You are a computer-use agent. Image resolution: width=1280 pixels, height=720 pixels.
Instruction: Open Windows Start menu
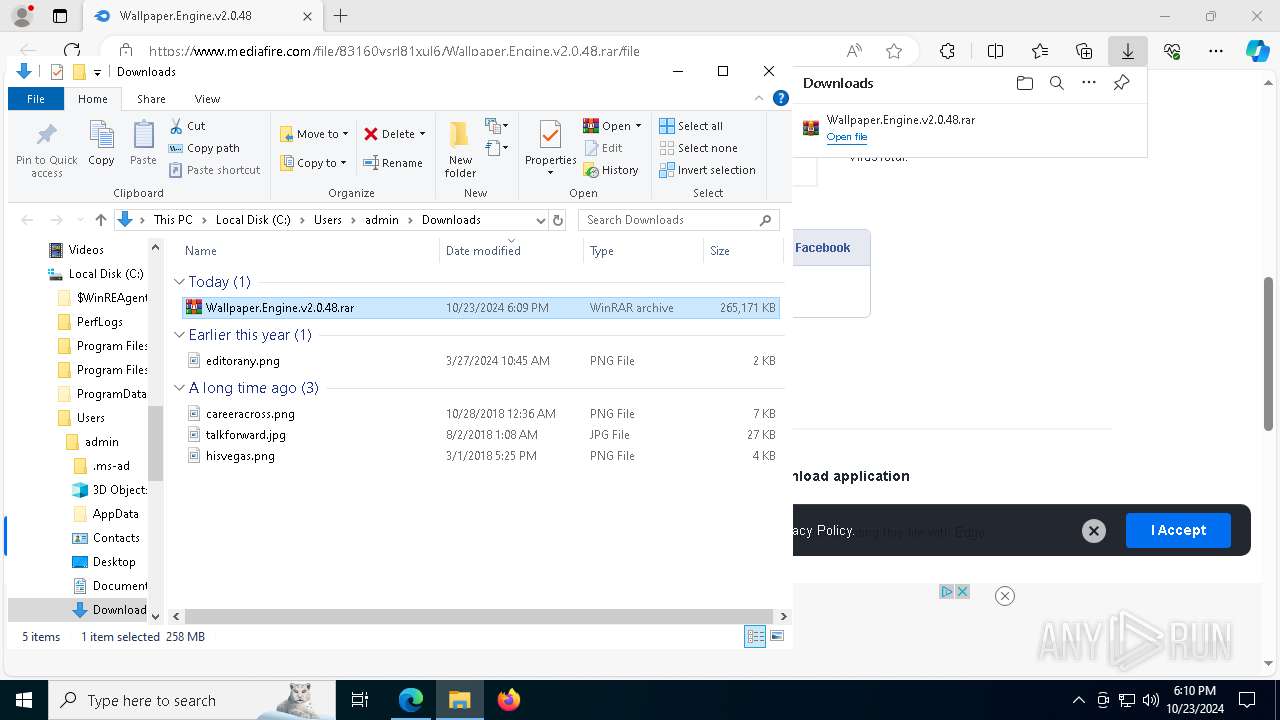(x=24, y=700)
